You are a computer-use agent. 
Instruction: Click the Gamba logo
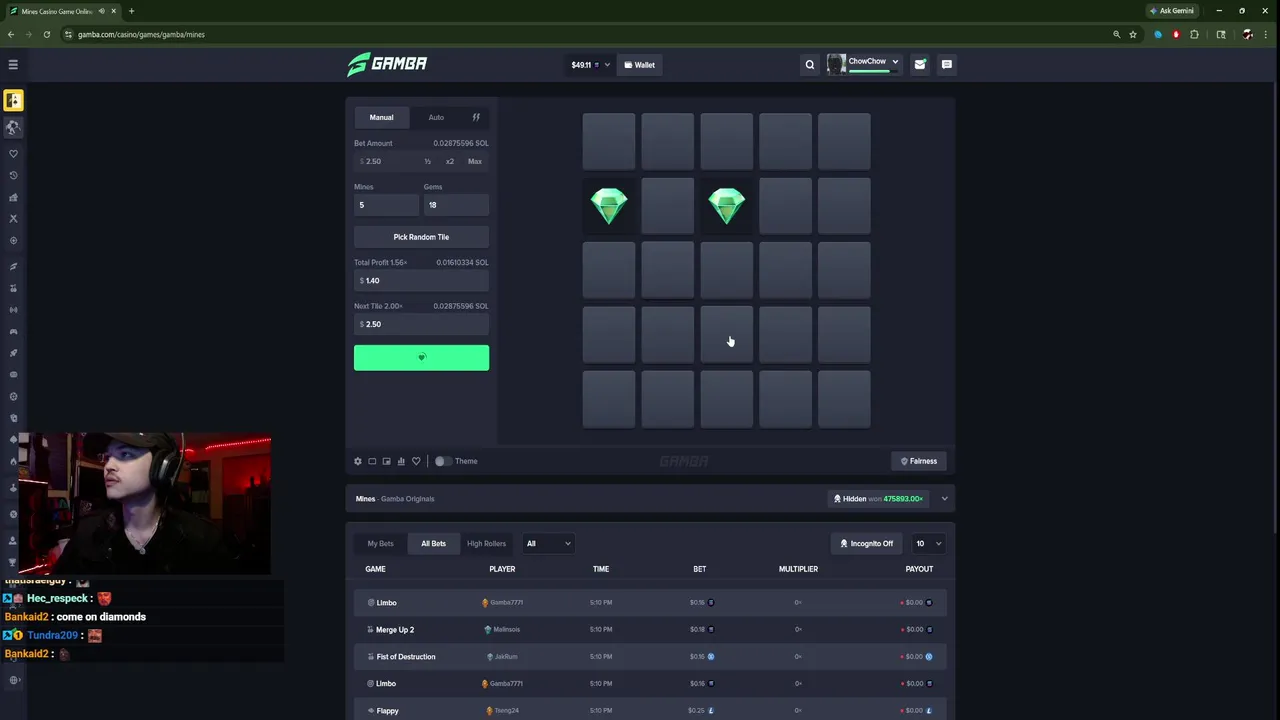coord(387,64)
